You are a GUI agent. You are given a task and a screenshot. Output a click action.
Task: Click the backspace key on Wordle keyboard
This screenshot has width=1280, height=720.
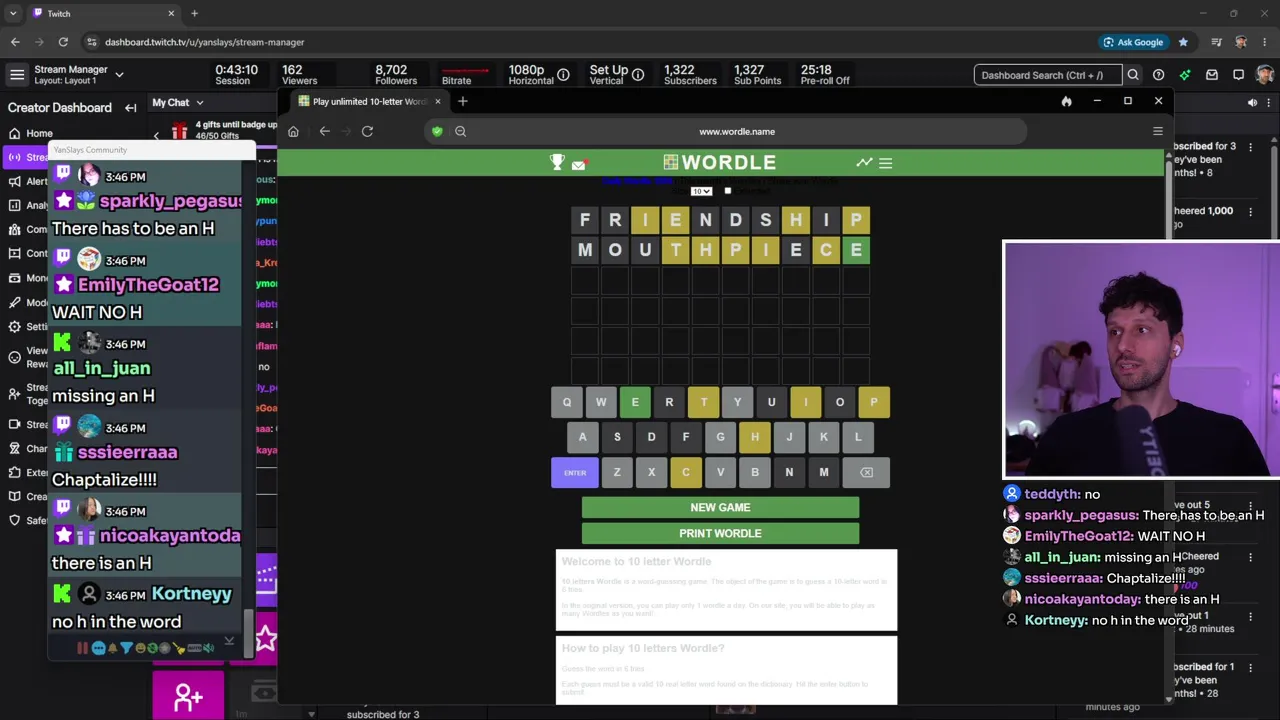point(866,472)
